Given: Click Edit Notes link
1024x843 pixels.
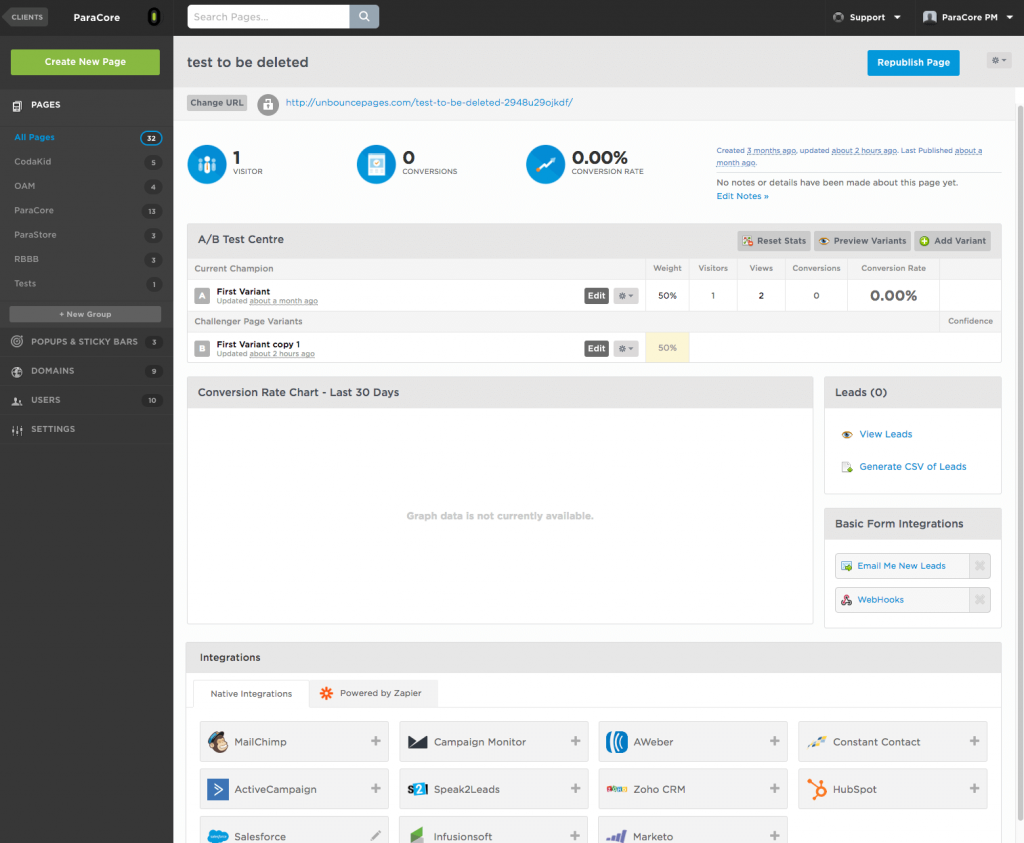Looking at the screenshot, I should pos(743,196).
